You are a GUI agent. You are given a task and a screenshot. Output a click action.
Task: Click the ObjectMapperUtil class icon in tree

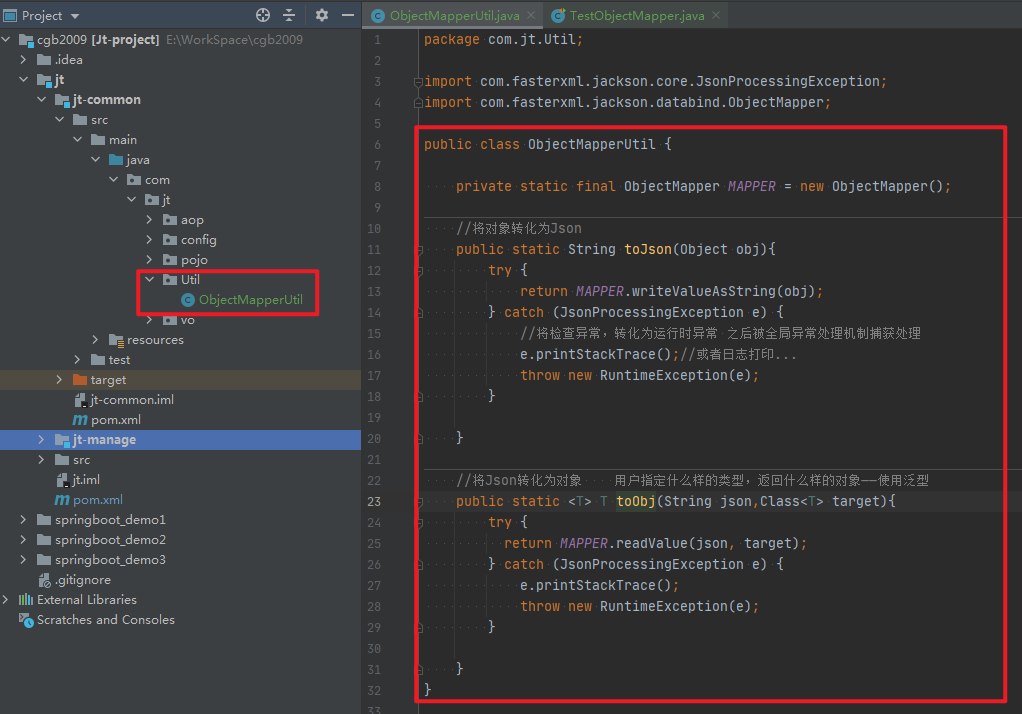(x=188, y=300)
